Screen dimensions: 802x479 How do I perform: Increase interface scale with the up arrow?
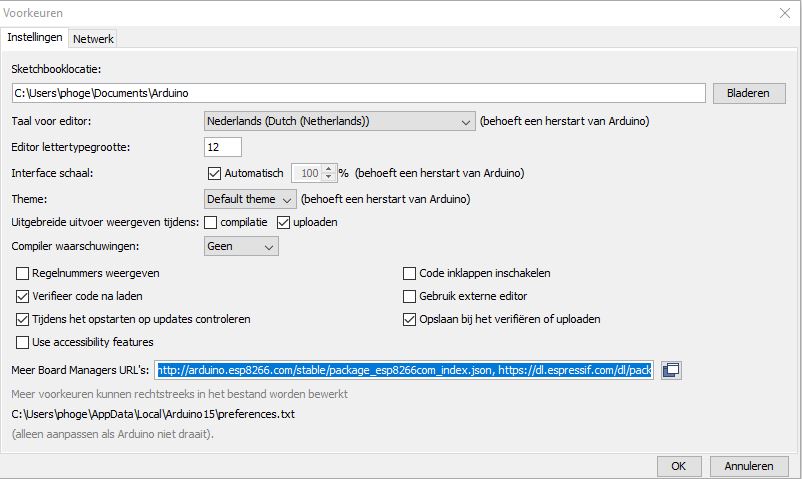328,168
